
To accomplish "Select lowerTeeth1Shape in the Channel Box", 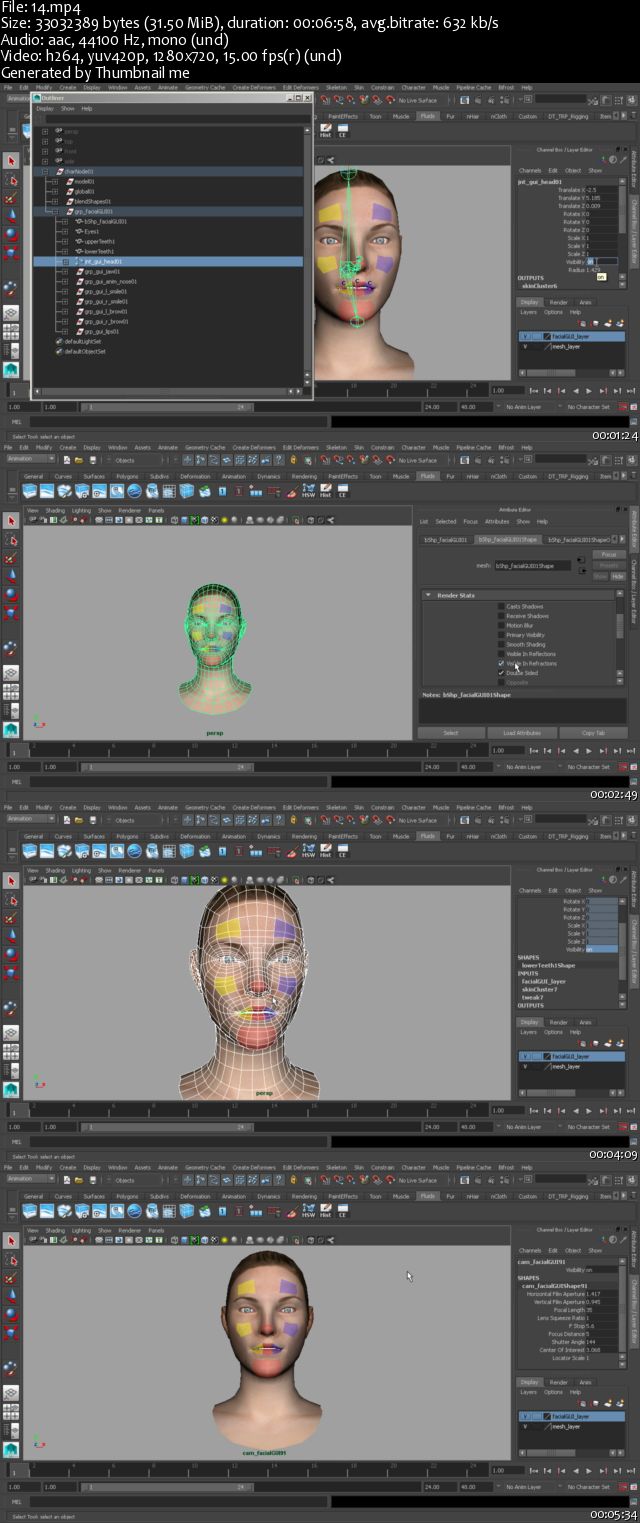I will [x=548, y=965].
